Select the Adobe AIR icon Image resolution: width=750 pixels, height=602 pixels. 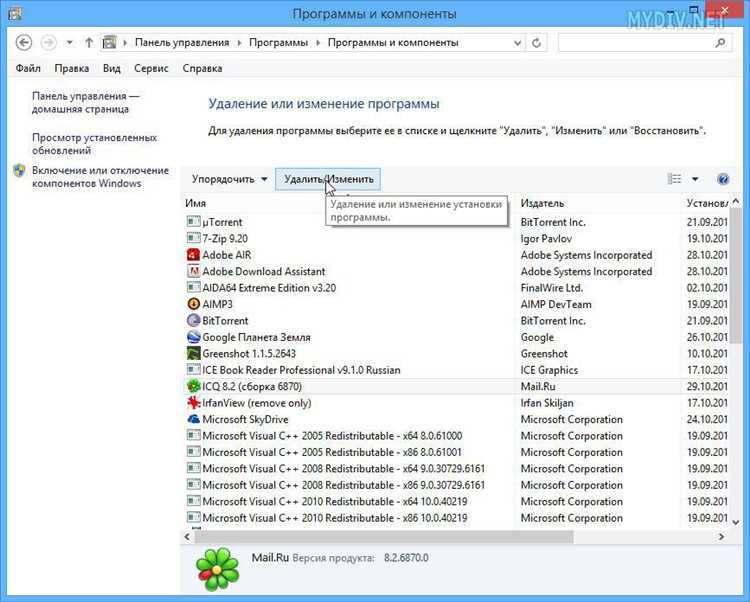193,254
